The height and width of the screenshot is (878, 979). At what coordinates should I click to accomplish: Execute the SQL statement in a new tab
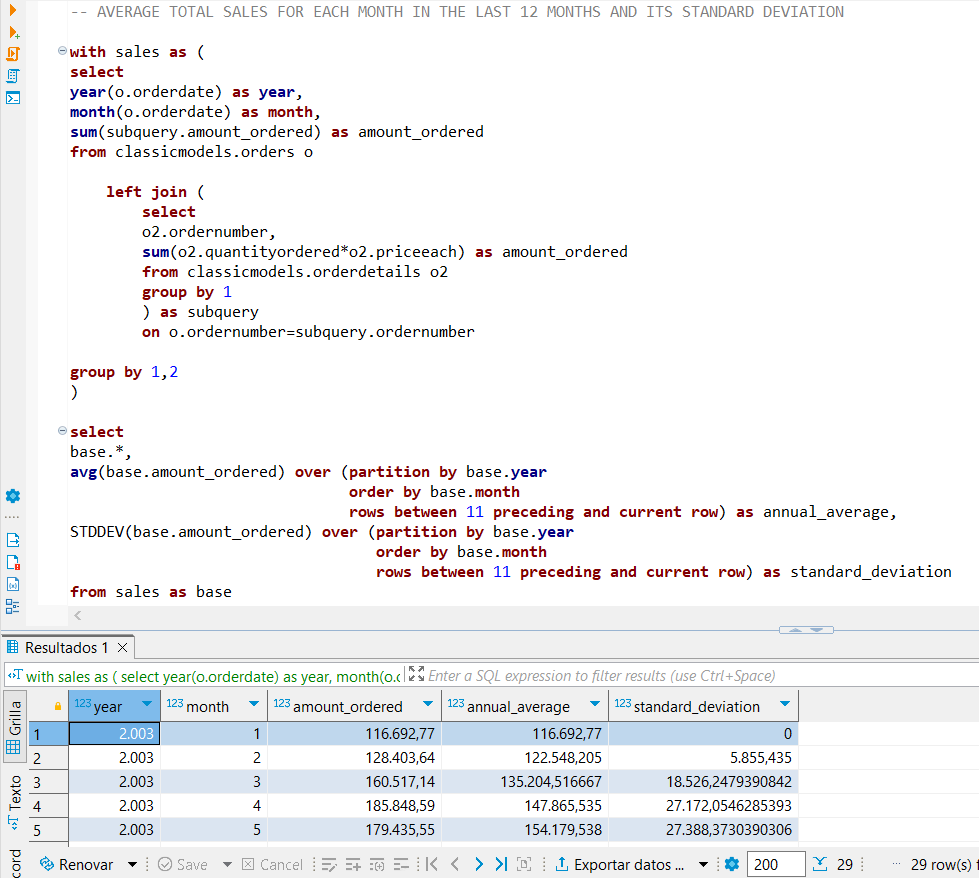13,32
